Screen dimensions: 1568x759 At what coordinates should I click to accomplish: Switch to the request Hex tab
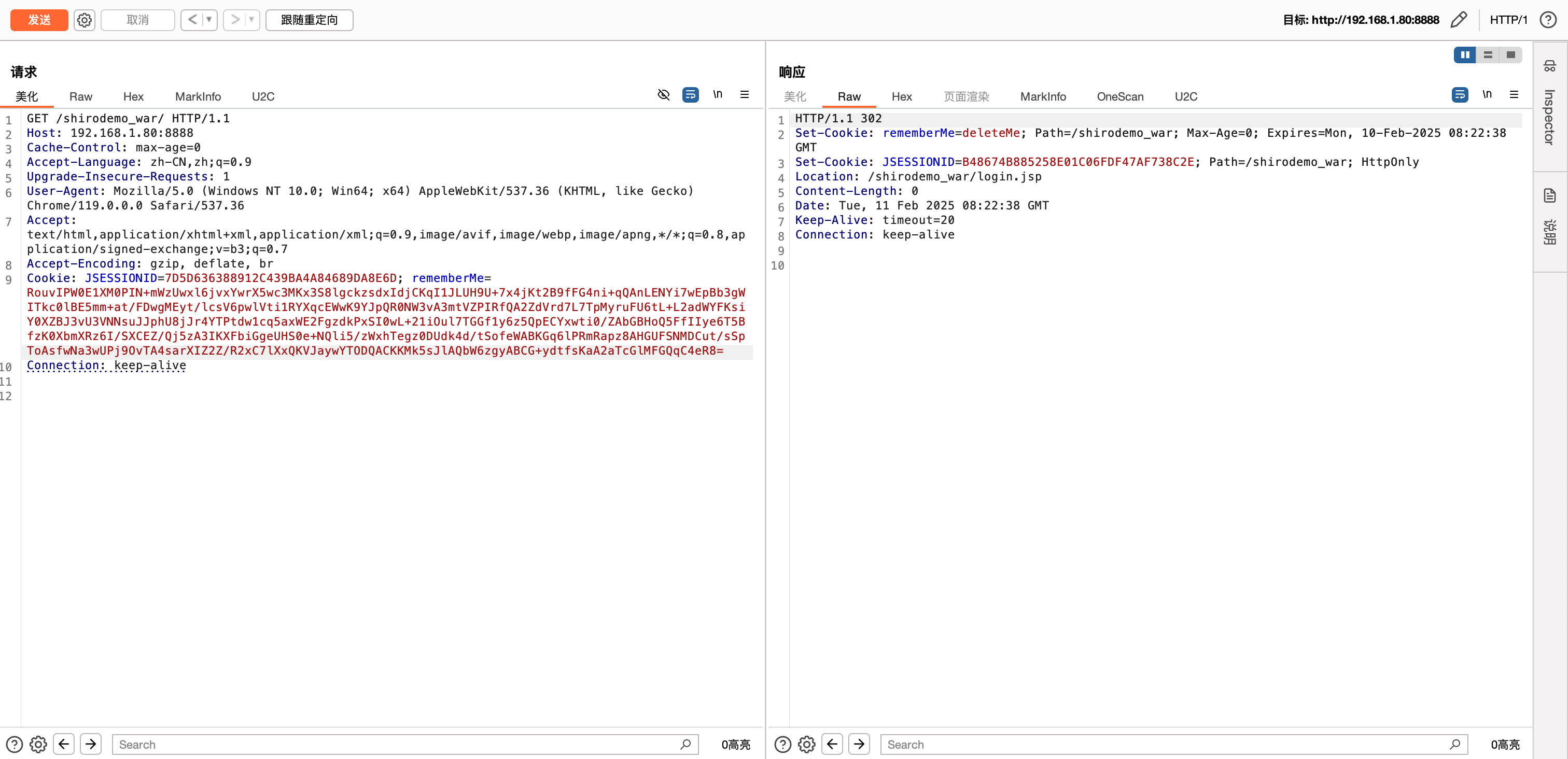(133, 96)
